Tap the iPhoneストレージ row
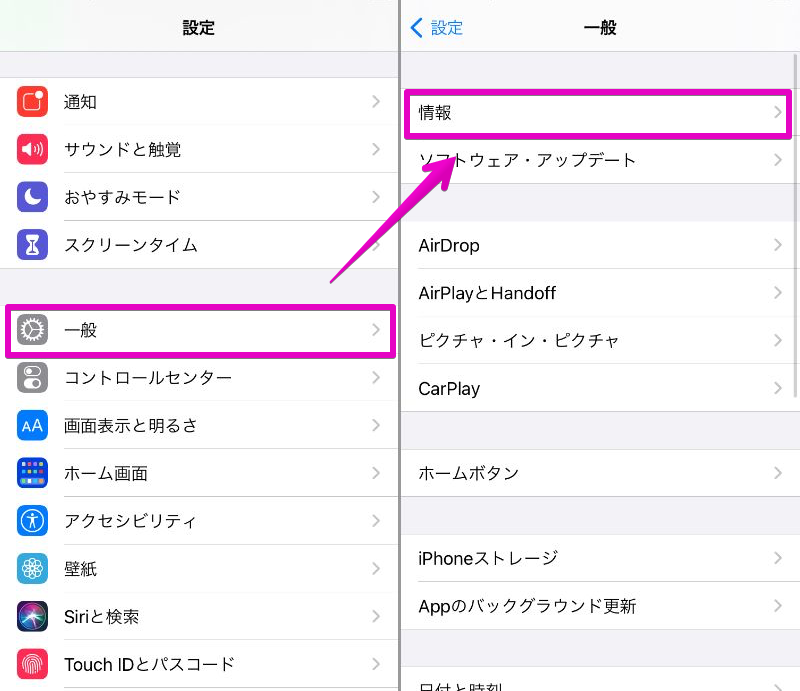The image size is (800, 691). coord(600,558)
